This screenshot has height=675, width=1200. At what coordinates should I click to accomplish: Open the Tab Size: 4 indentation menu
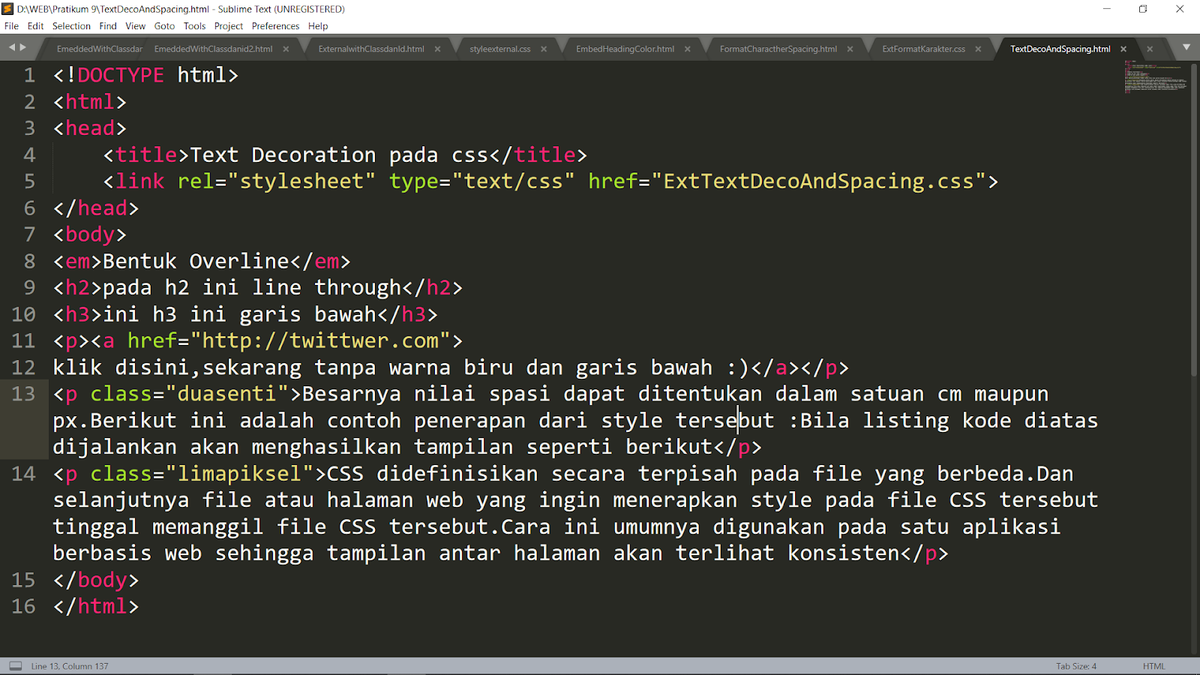[1076, 666]
